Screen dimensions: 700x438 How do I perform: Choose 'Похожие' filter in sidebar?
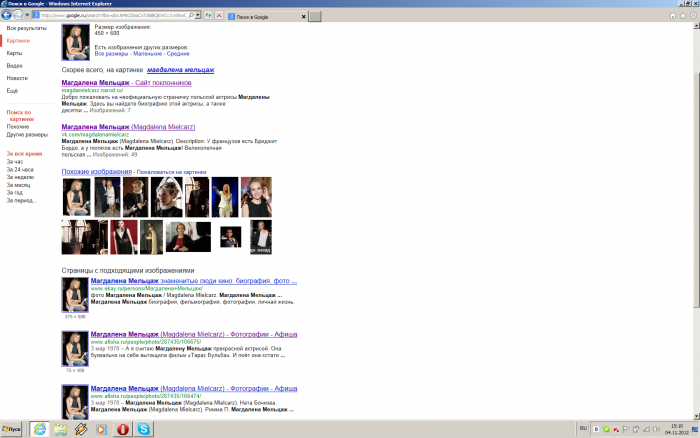pos(17,127)
